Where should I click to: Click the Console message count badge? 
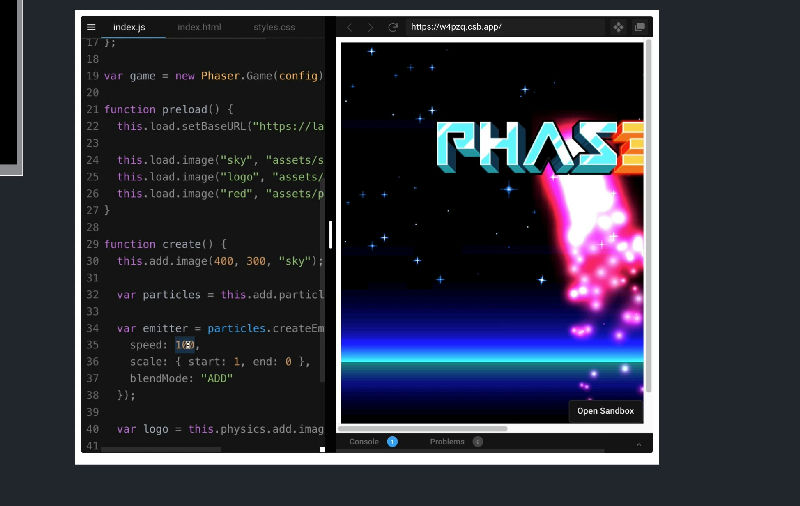pyautogui.click(x=392, y=442)
